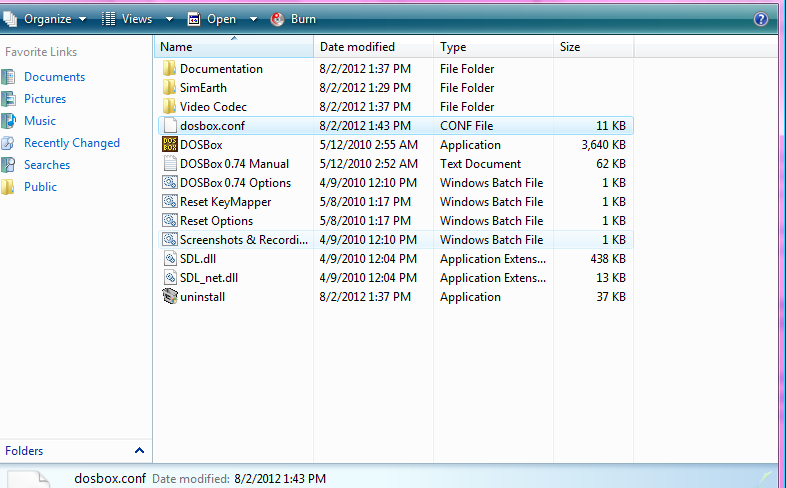Select the 'SDL_net.dll' file name
The image size is (786, 488).
point(209,278)
